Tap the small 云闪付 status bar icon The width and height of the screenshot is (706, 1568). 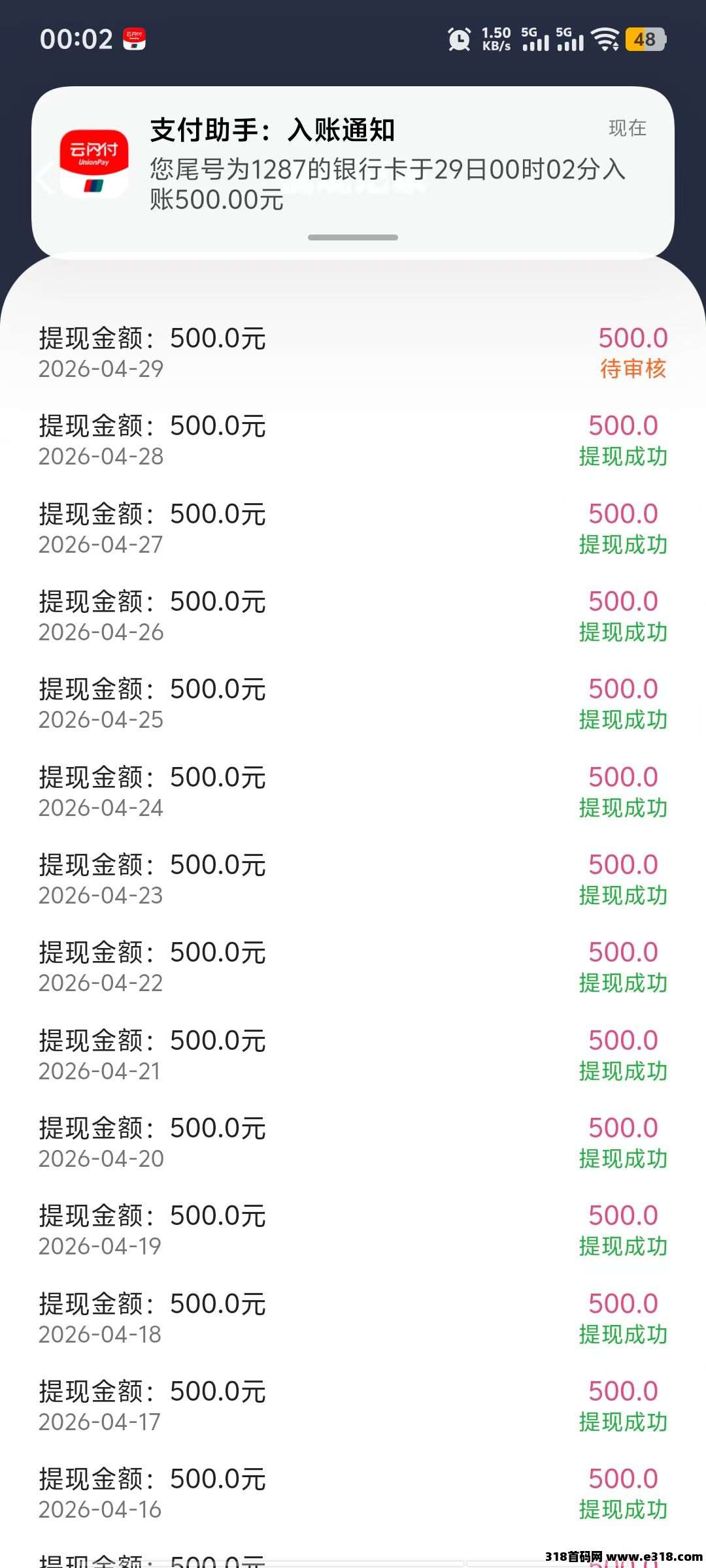pyautogui.click(x=135, y=39)
